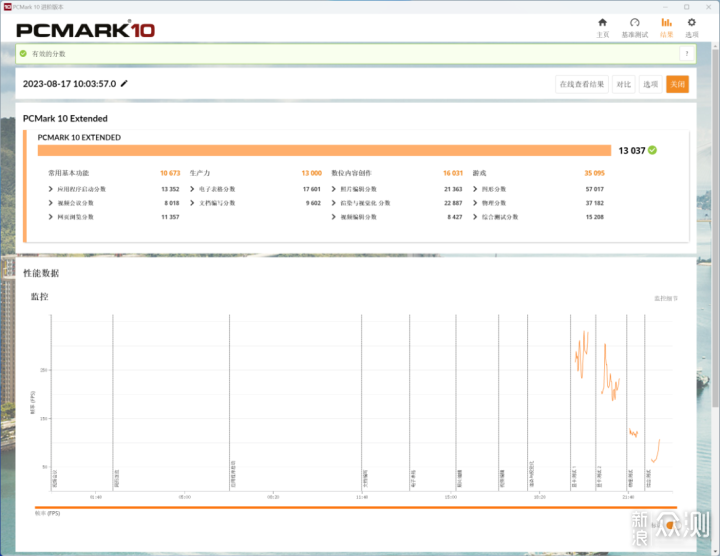720x556 pixels.
Task: Click the score value 17 601
Action: click(311, 189)
